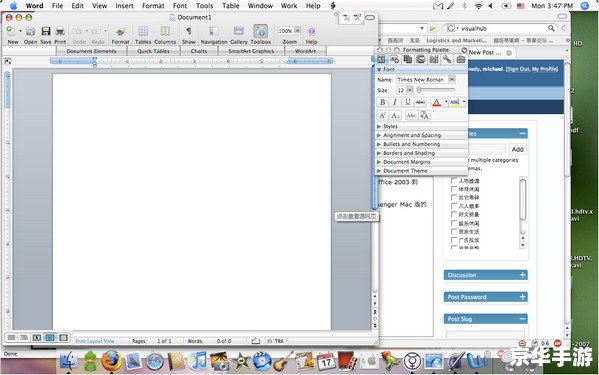Click the Add button for categories
Image resolution: width=599 pixels, height=375 pixels.
pos(518,149)
